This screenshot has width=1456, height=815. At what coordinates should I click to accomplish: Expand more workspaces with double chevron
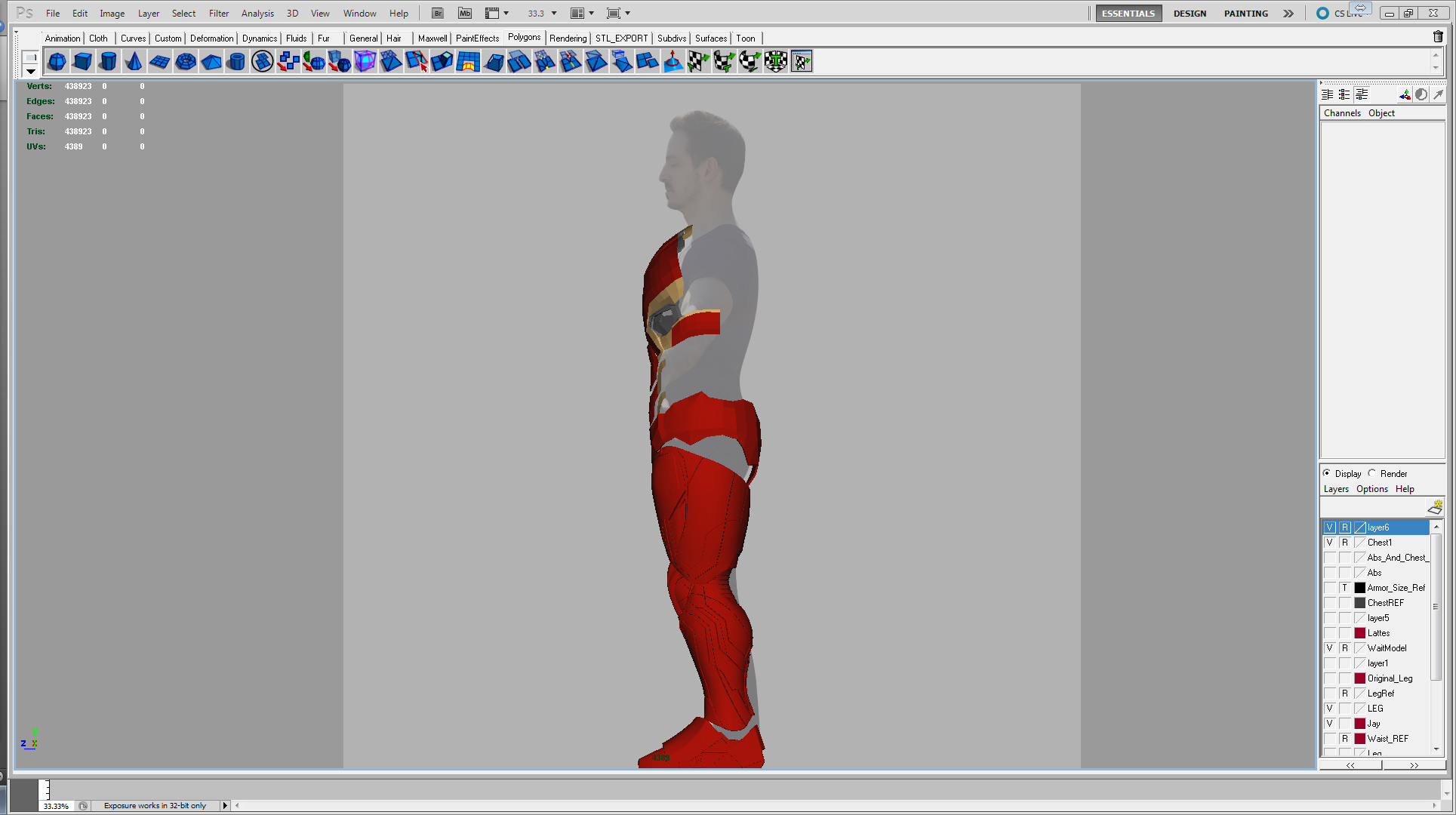(1288, 14)
